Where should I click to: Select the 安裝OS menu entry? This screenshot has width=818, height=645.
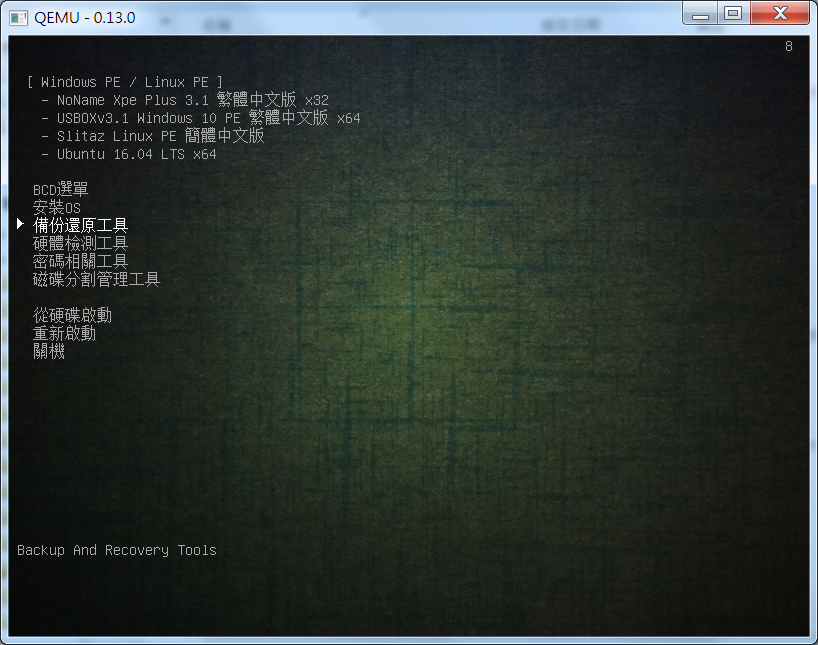[56, 207]
